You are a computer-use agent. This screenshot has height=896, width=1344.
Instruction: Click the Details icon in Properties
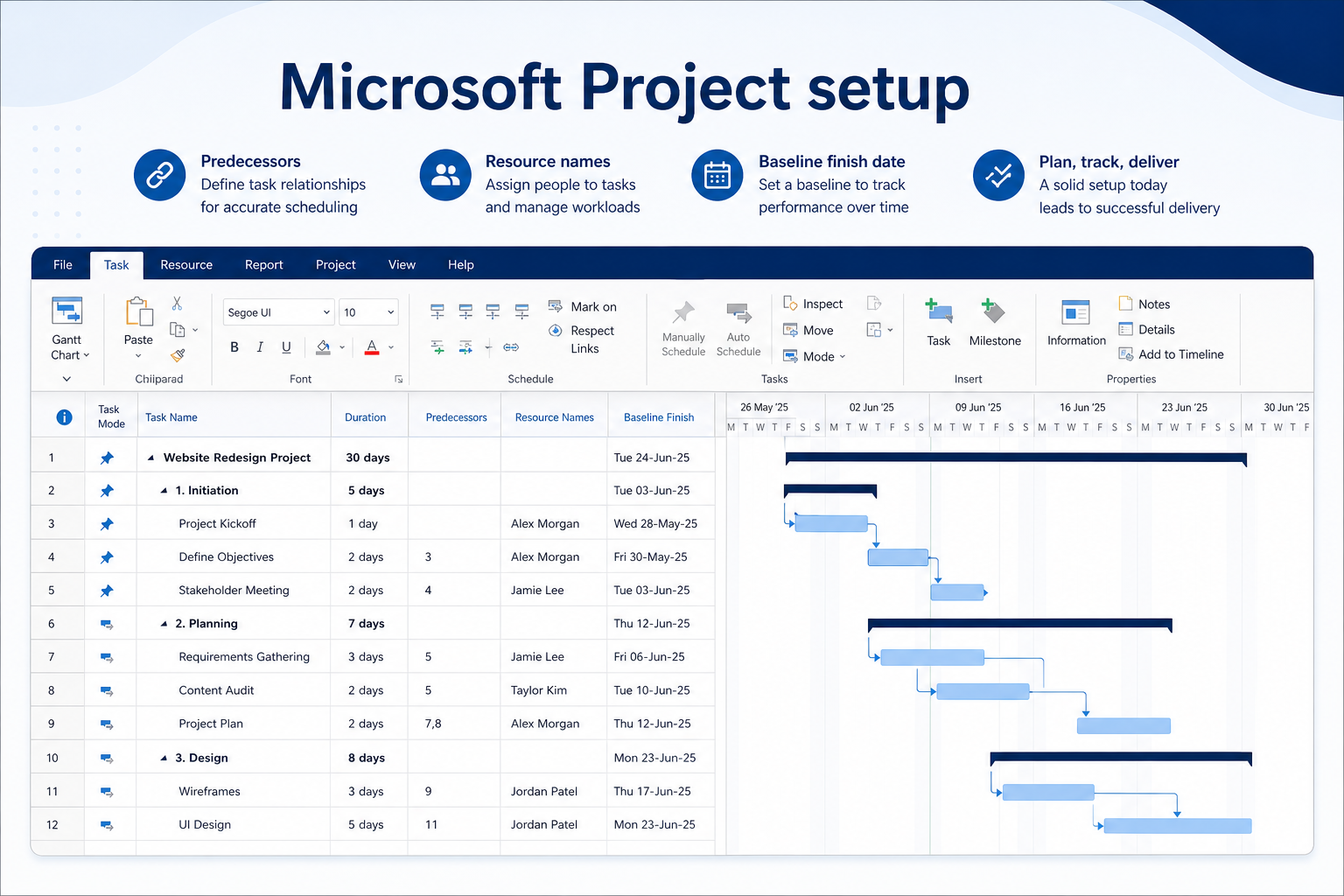click(1126, 329)
